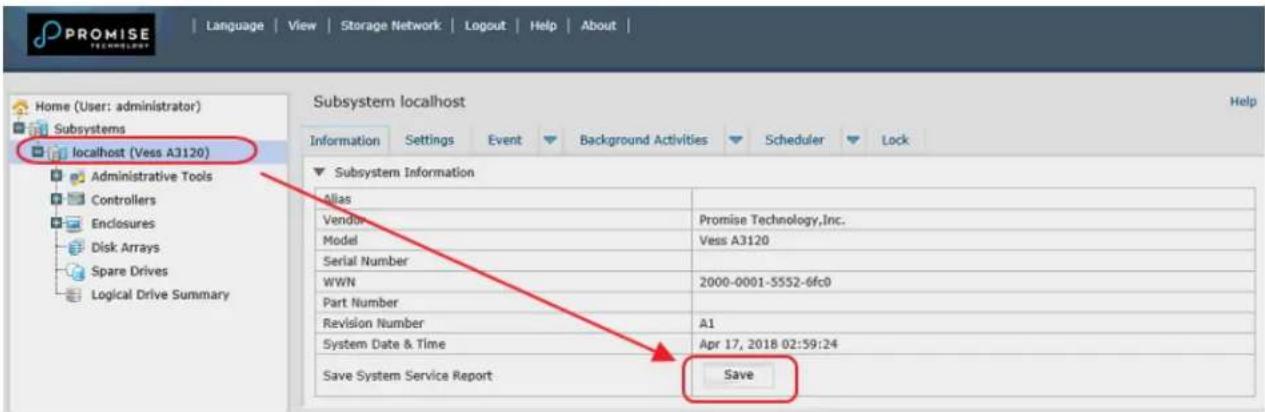Image resolution: width=1265 pixels, height=412 pixels.
Task: Select the Revision Number value A1
Action: (706, 324)
